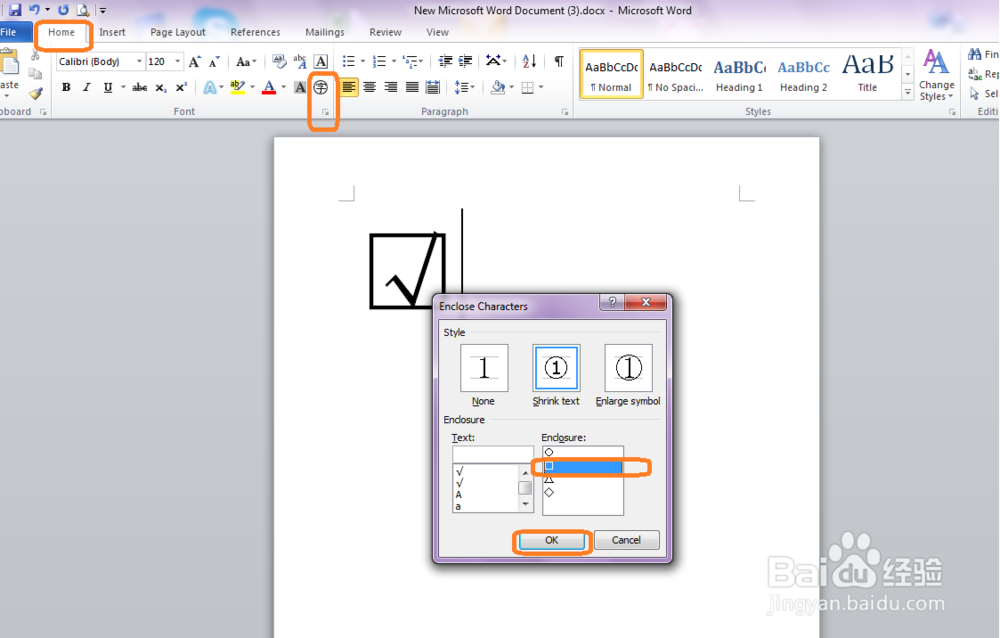
Task: Expand Customize Quick Access Toolbar arrow
Action: pyautogui.click(x=103, y=10)
